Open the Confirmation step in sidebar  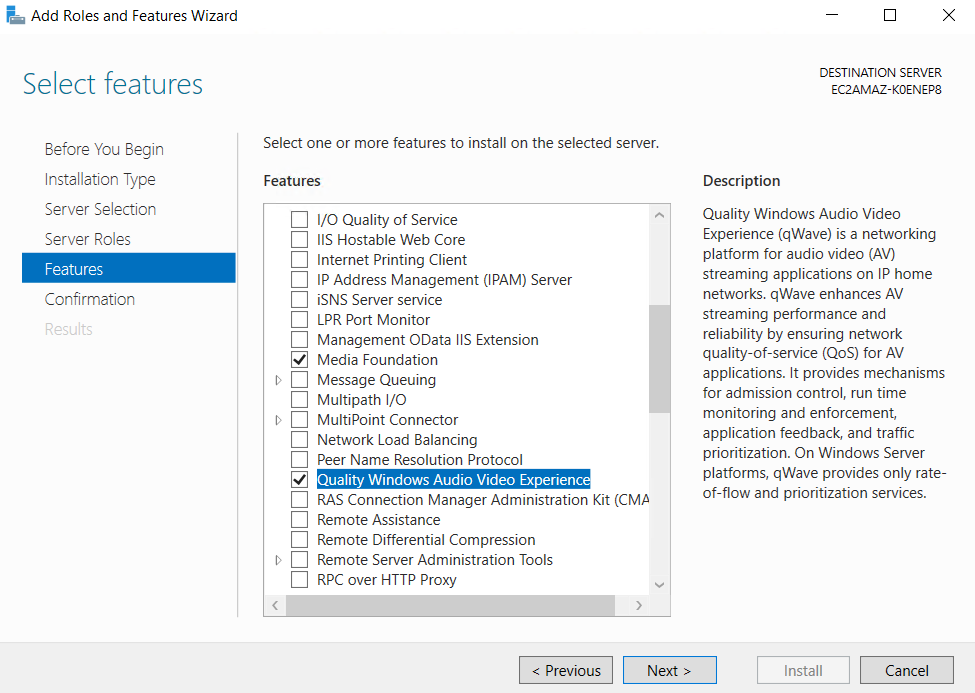90,299
